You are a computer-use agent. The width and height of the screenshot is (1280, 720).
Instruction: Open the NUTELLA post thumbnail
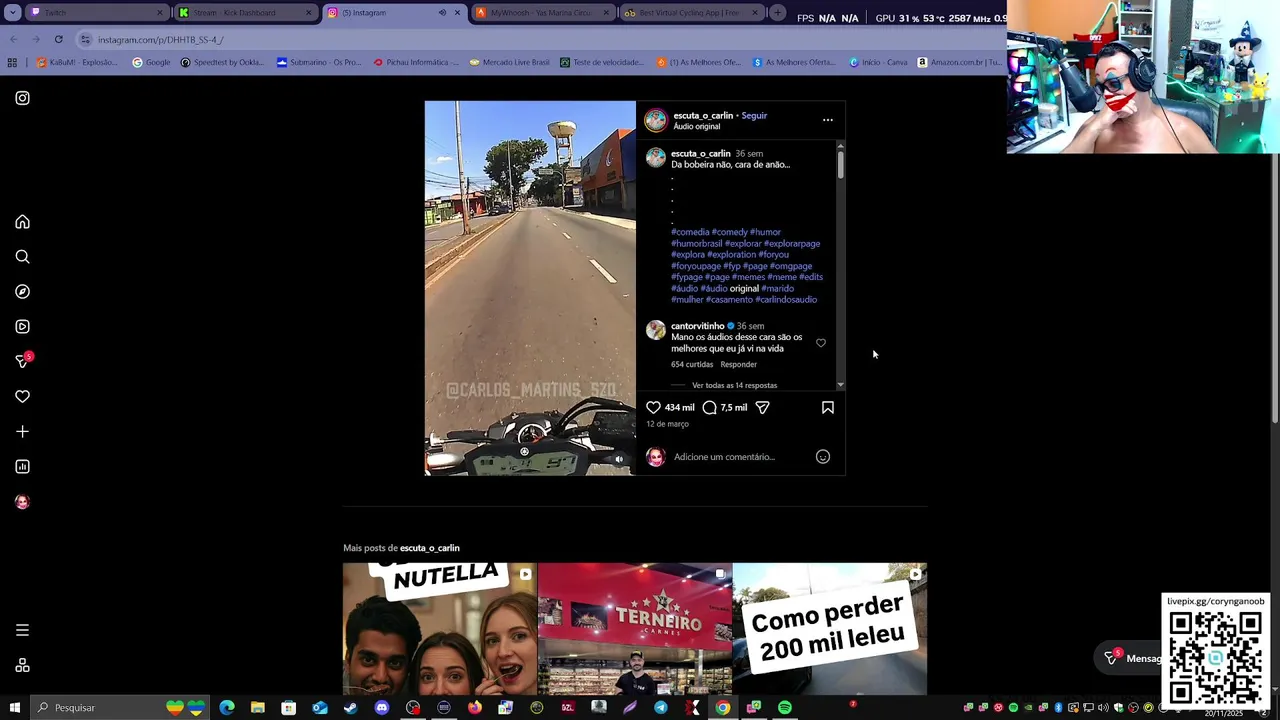coord(440,629)
